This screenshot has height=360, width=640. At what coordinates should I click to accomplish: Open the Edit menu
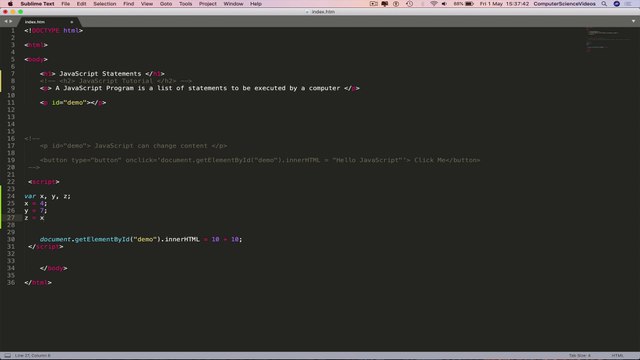point(81,4)
